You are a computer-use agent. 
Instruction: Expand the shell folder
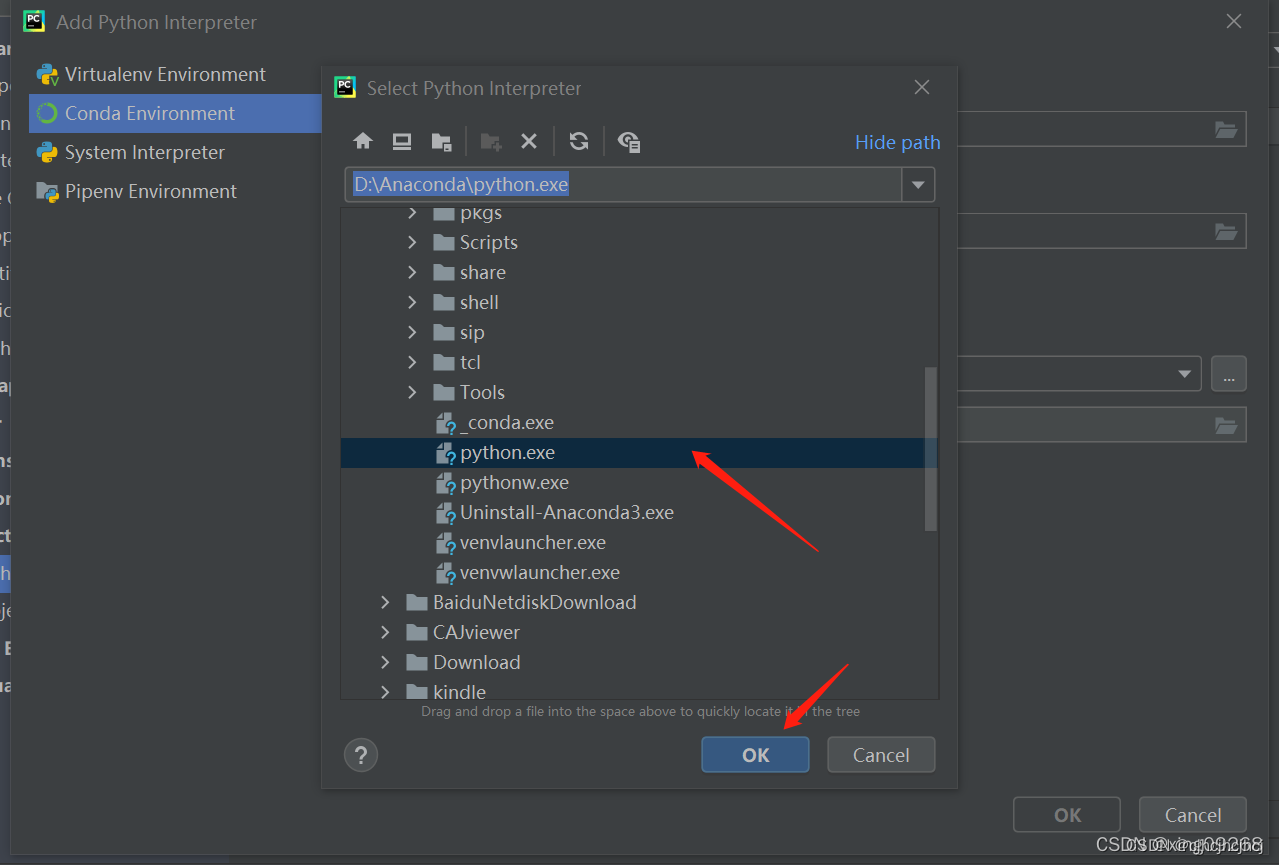412,302
